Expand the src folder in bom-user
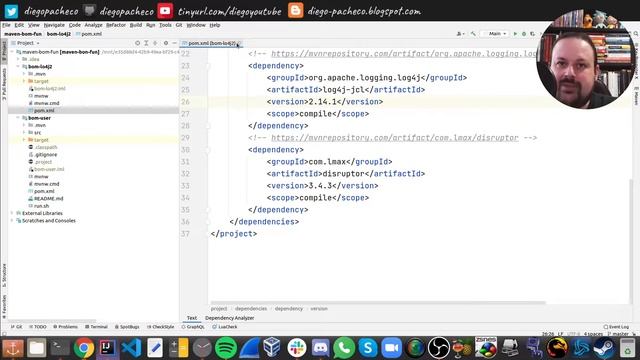640x360 pixels. pyautogui.click(x=24, y=133)
